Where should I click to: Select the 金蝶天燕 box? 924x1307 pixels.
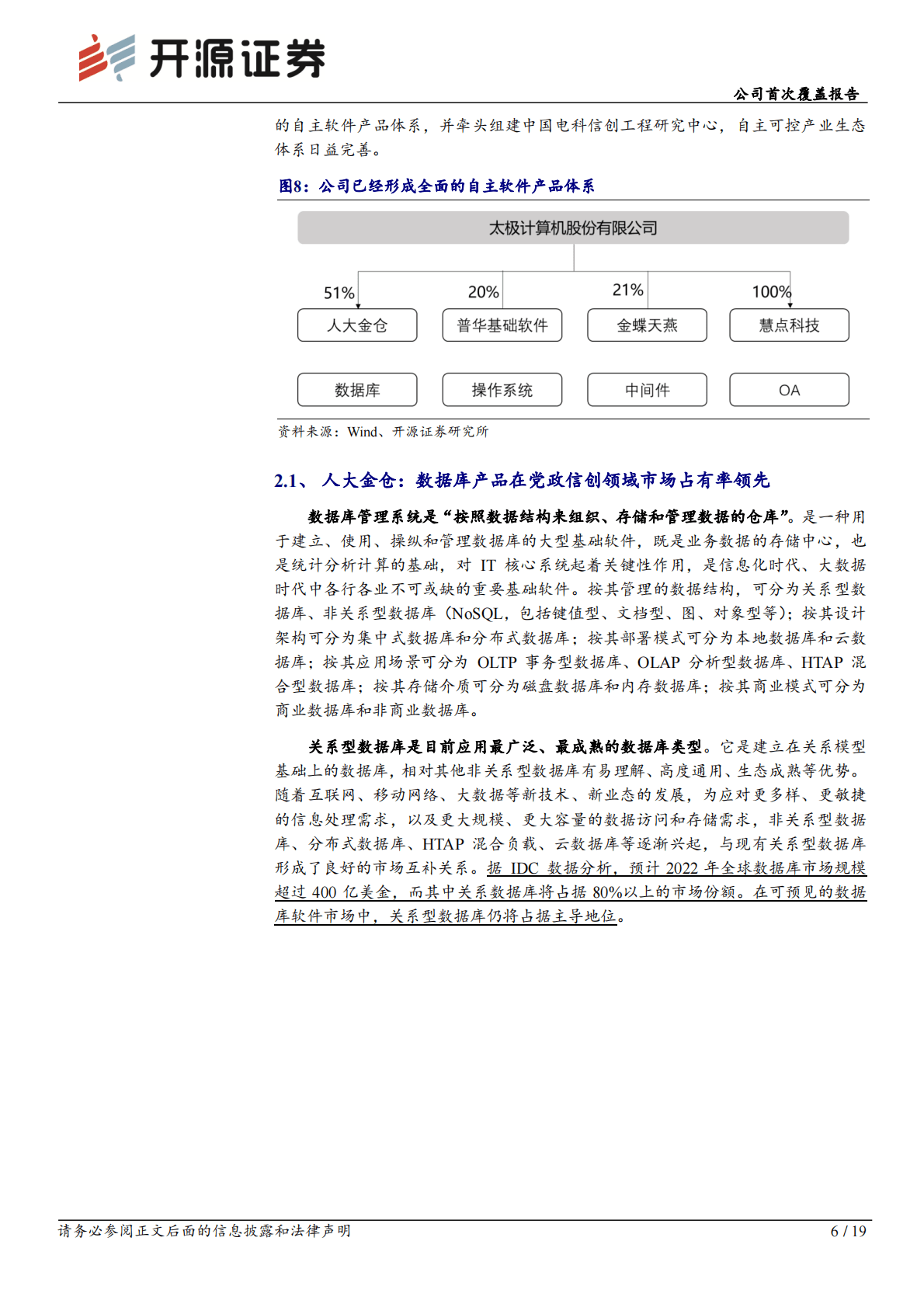tap(647, 325)
